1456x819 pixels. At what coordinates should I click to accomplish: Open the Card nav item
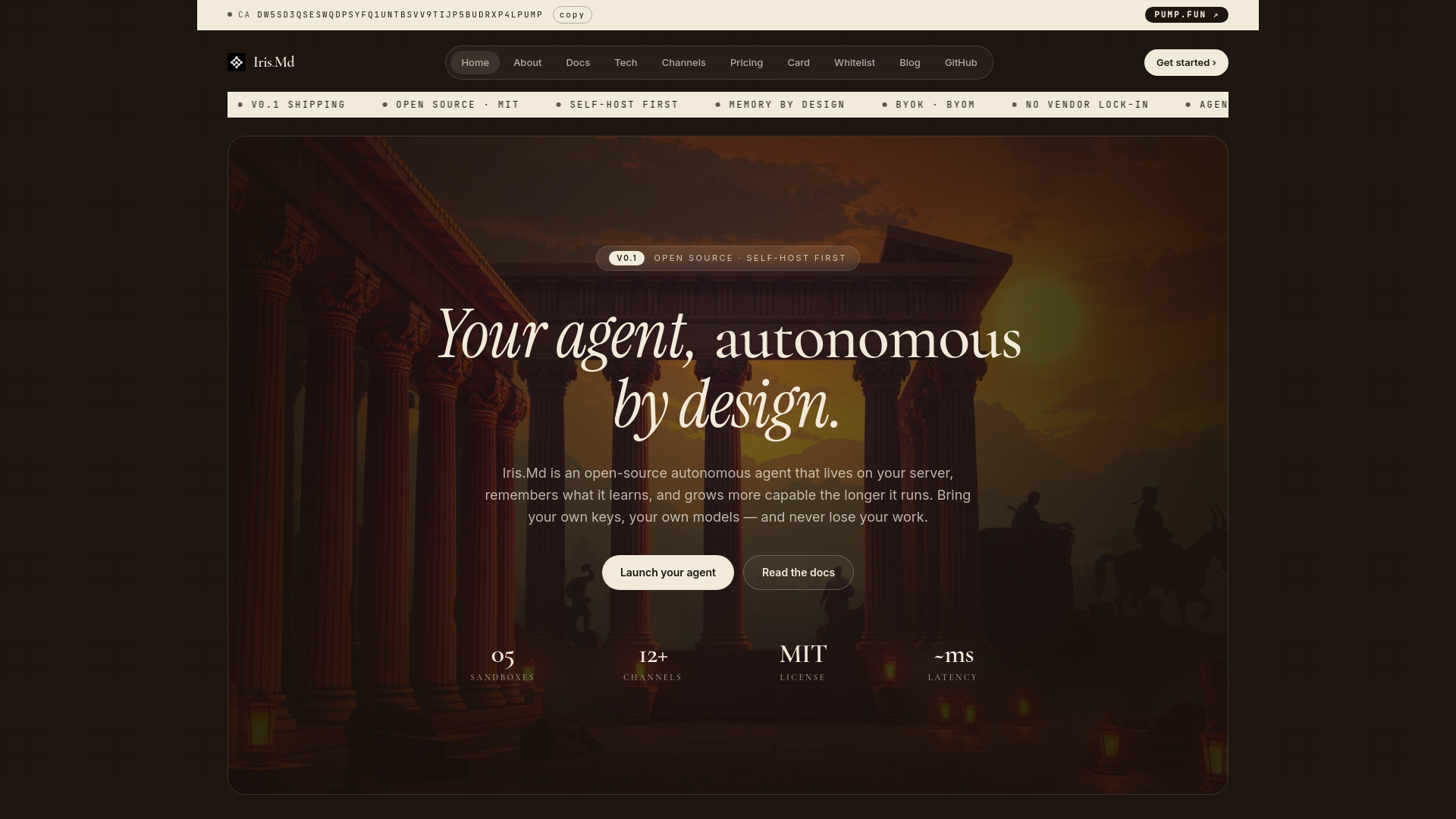(x=798, y=63)
